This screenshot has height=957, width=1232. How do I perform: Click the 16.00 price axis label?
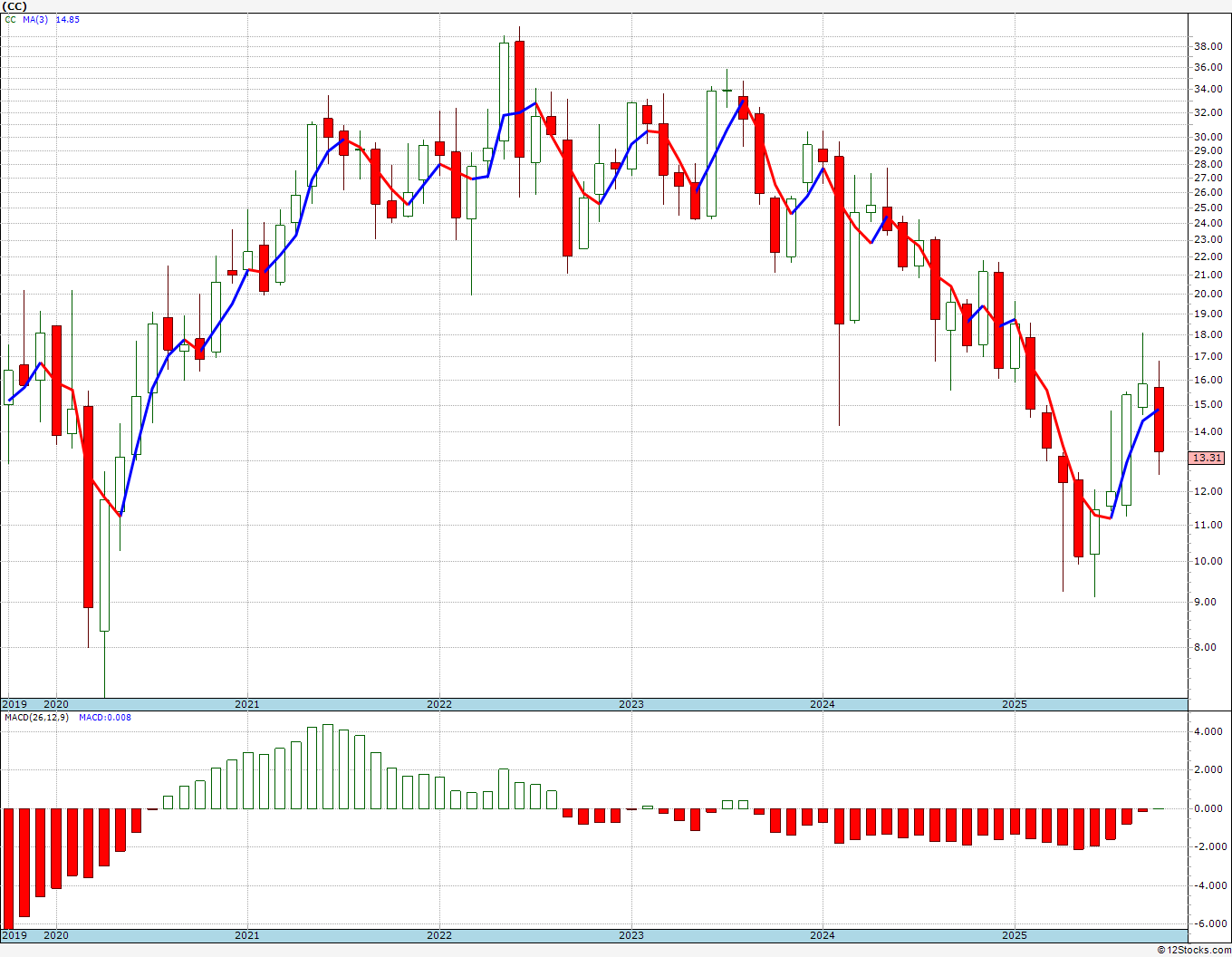pos(1208,381)
